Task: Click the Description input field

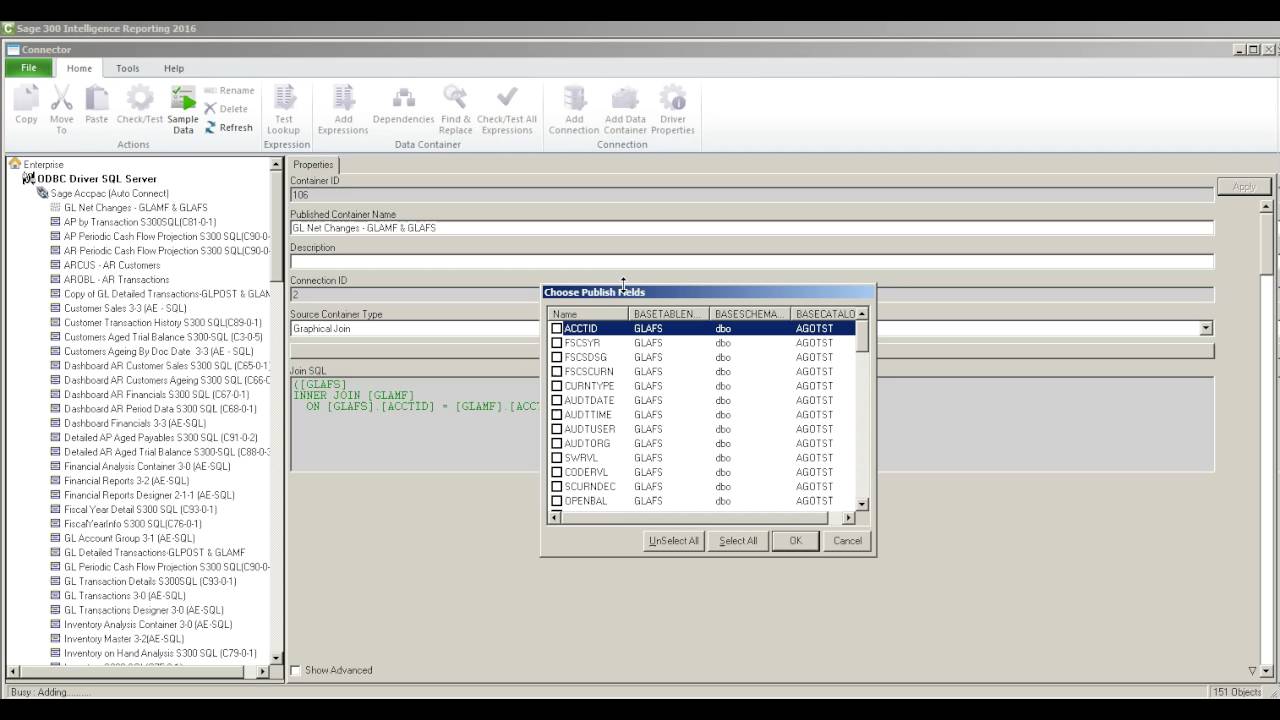Action: click(x=751, y=261)
